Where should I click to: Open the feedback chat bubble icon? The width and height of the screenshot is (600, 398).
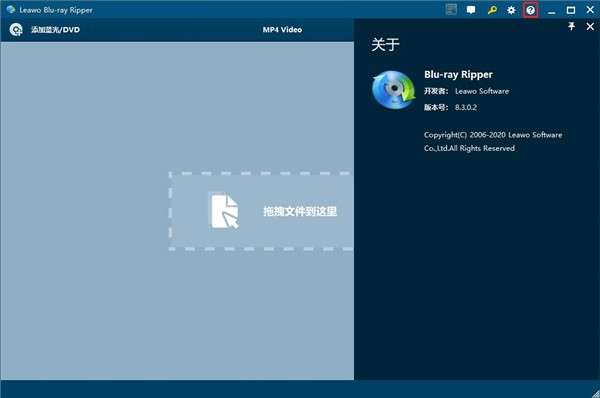(x=471, y=10)
